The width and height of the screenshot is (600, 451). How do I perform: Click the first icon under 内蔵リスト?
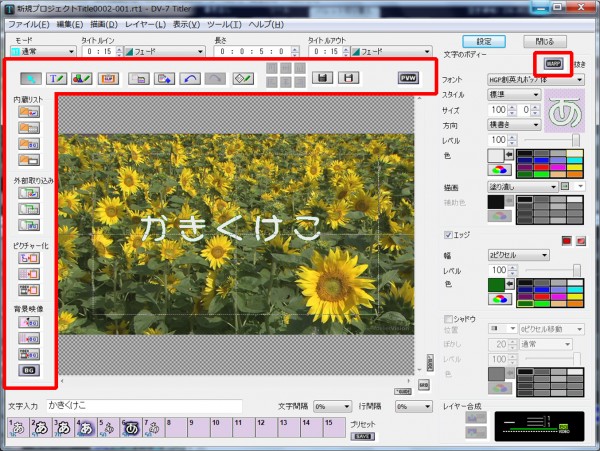coord(28,111)
